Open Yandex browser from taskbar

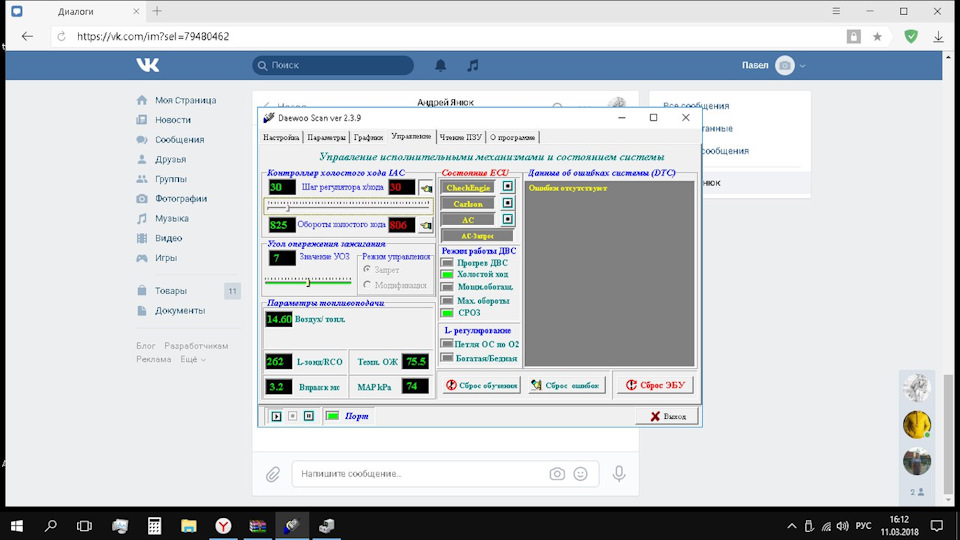(223, 526)
